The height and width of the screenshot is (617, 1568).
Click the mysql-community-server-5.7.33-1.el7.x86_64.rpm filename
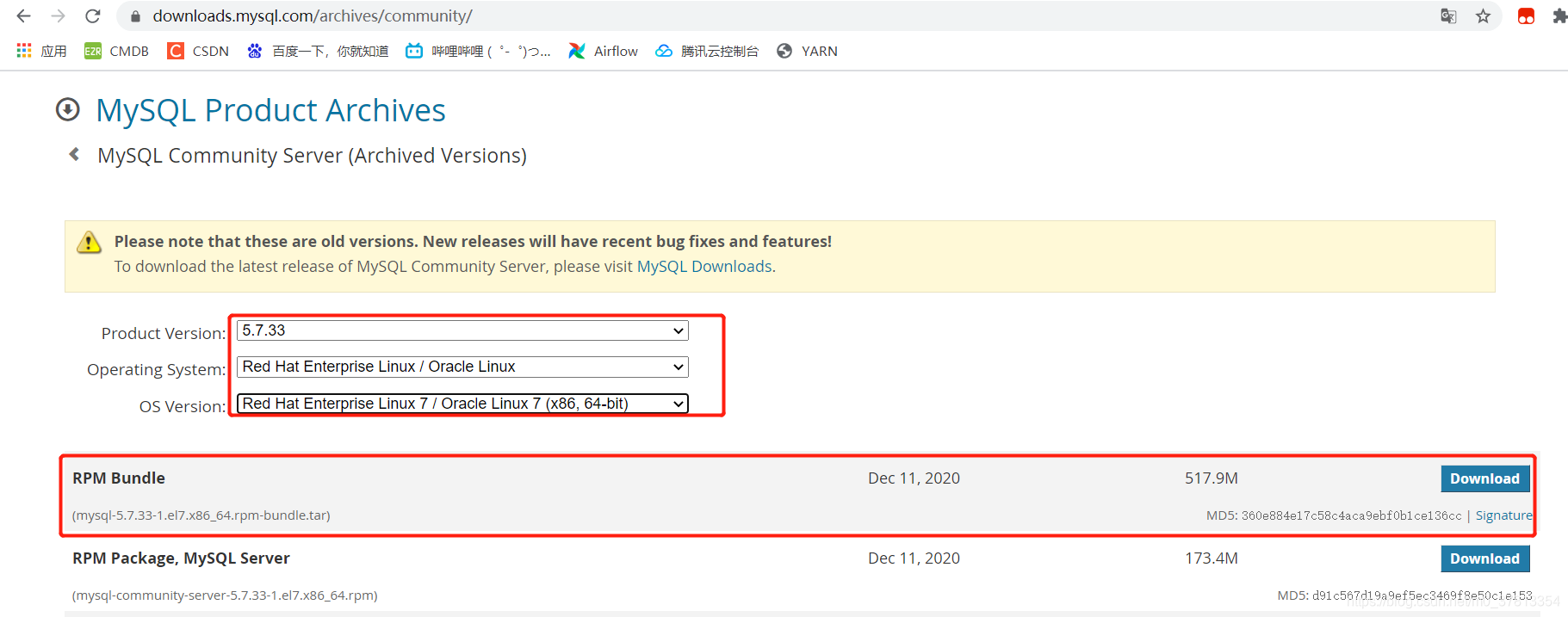(x=225, y=595)
